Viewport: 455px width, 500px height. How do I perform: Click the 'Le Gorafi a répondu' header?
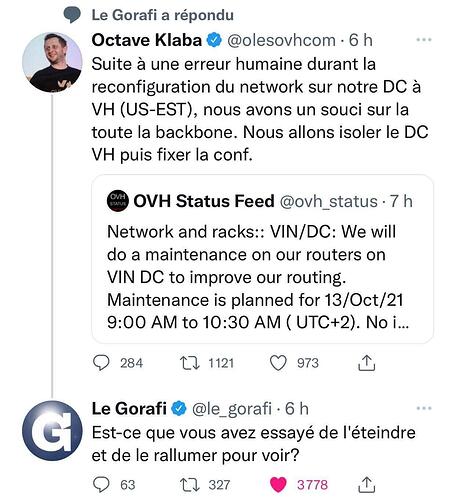[163, 15]
